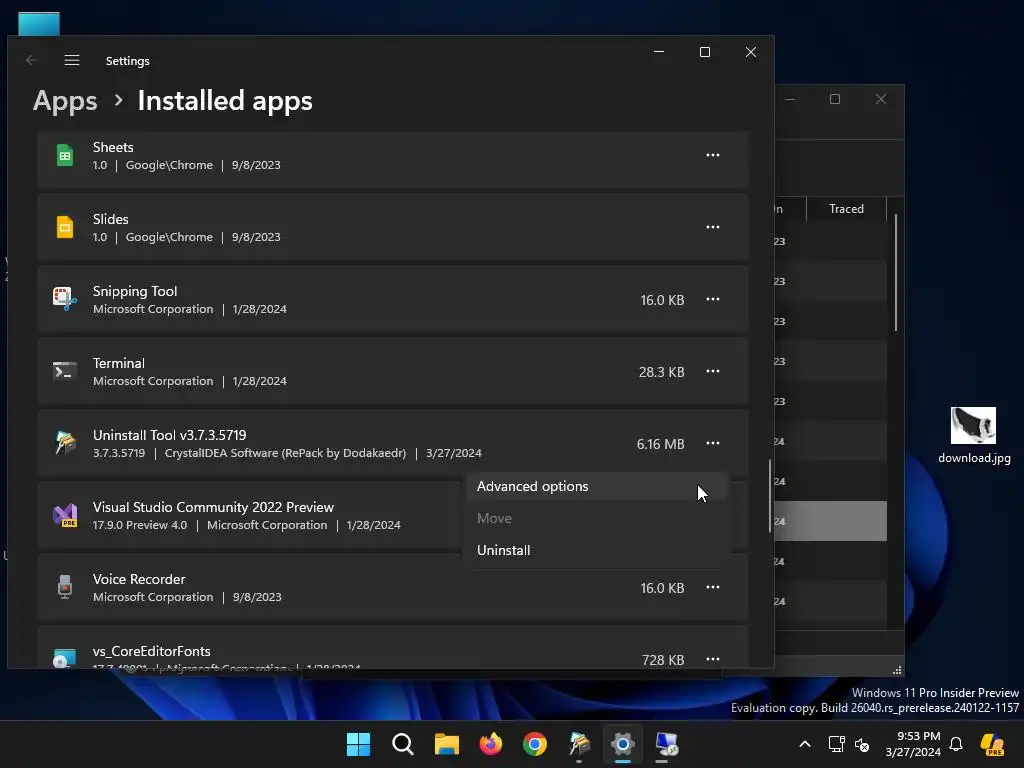The image size is (1024, 768).
Task: Launch Firefox from taskbar
Action: 490,744
